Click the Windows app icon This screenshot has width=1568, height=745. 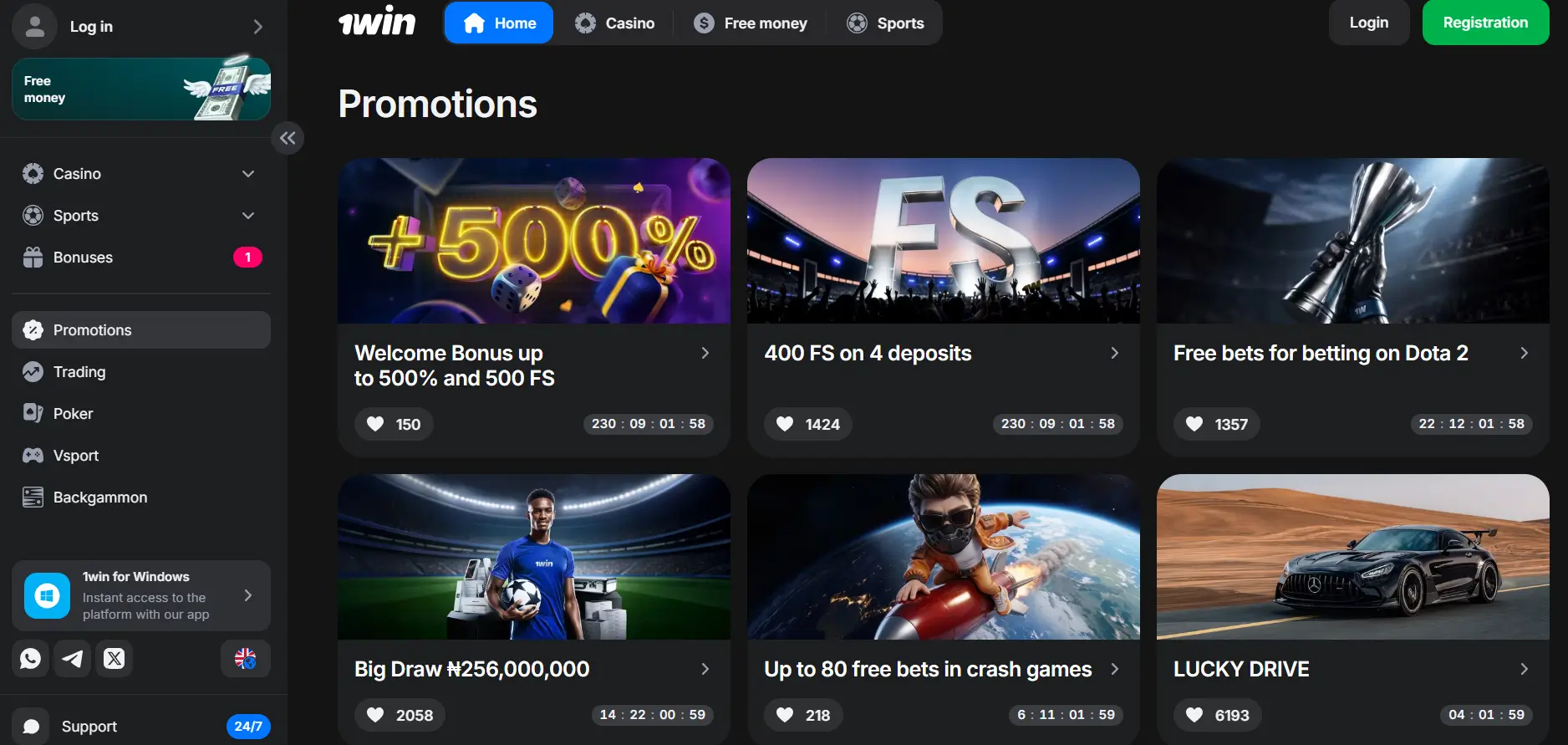(x=47, y=595)
